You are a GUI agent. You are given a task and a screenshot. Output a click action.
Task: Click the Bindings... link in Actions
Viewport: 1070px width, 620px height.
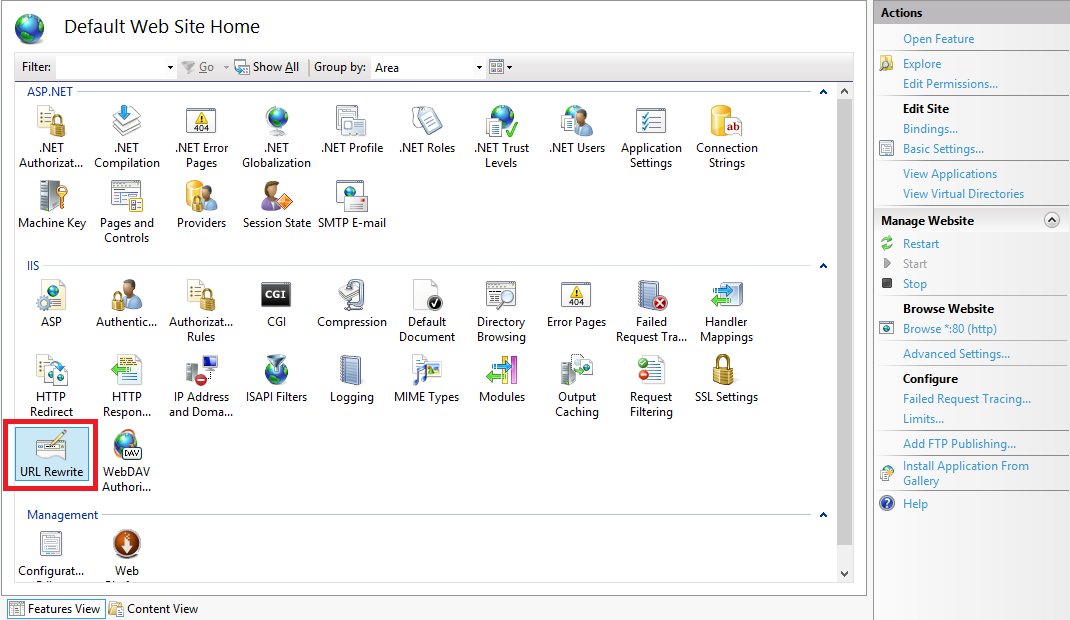click(930, 129)
